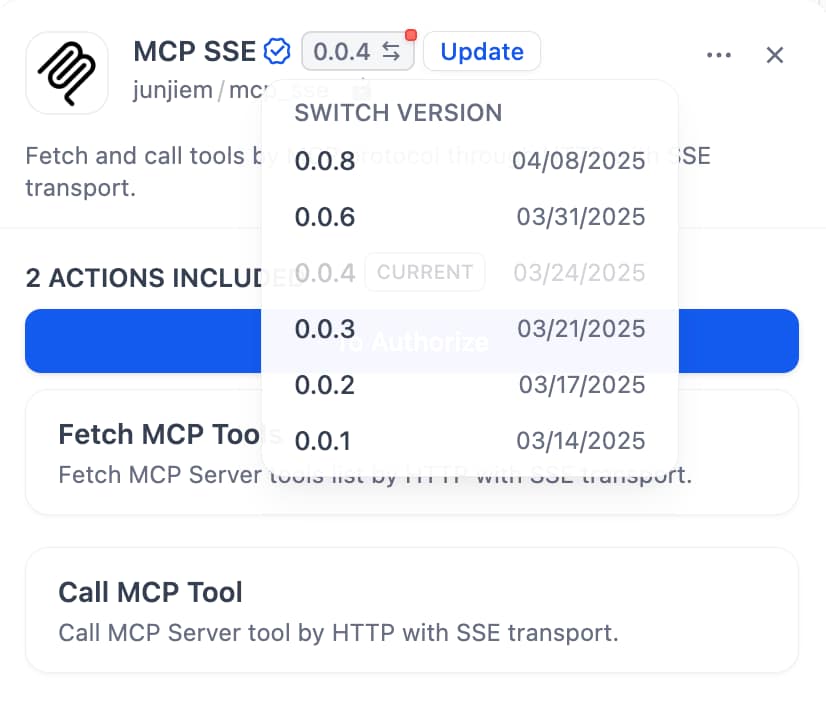The width and height of the screenshot is (826, 706).
Task: Click the MCP SSE title text
Action: pyautogui.click(x=194, y=51)
